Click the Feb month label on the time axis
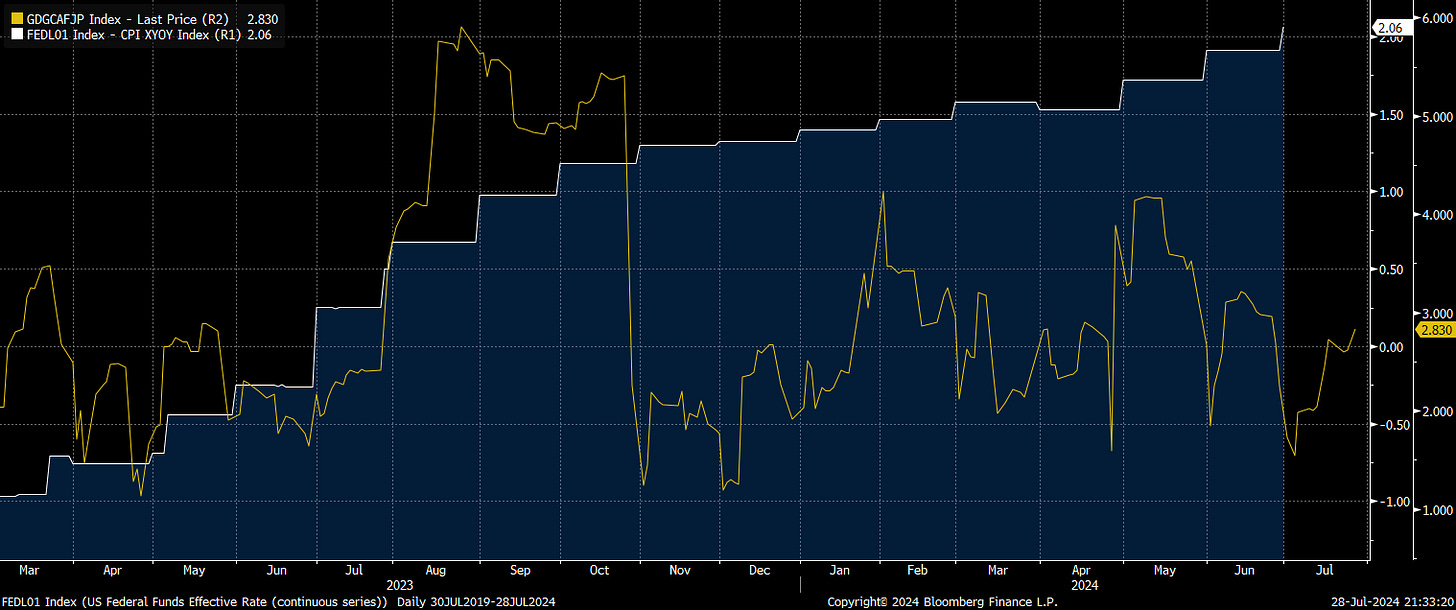 click(917, 570)
